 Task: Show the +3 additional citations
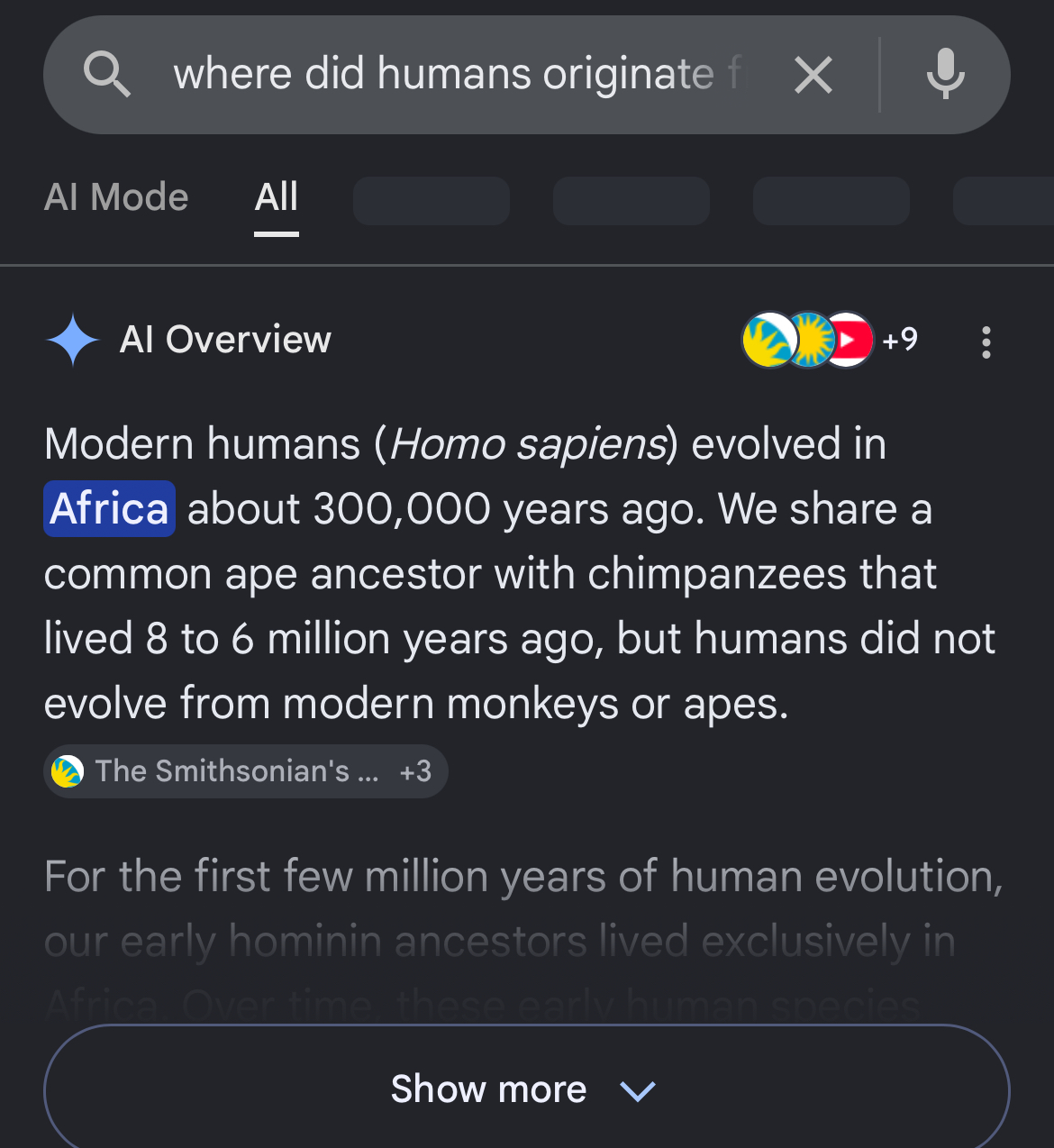click(415, 771)
